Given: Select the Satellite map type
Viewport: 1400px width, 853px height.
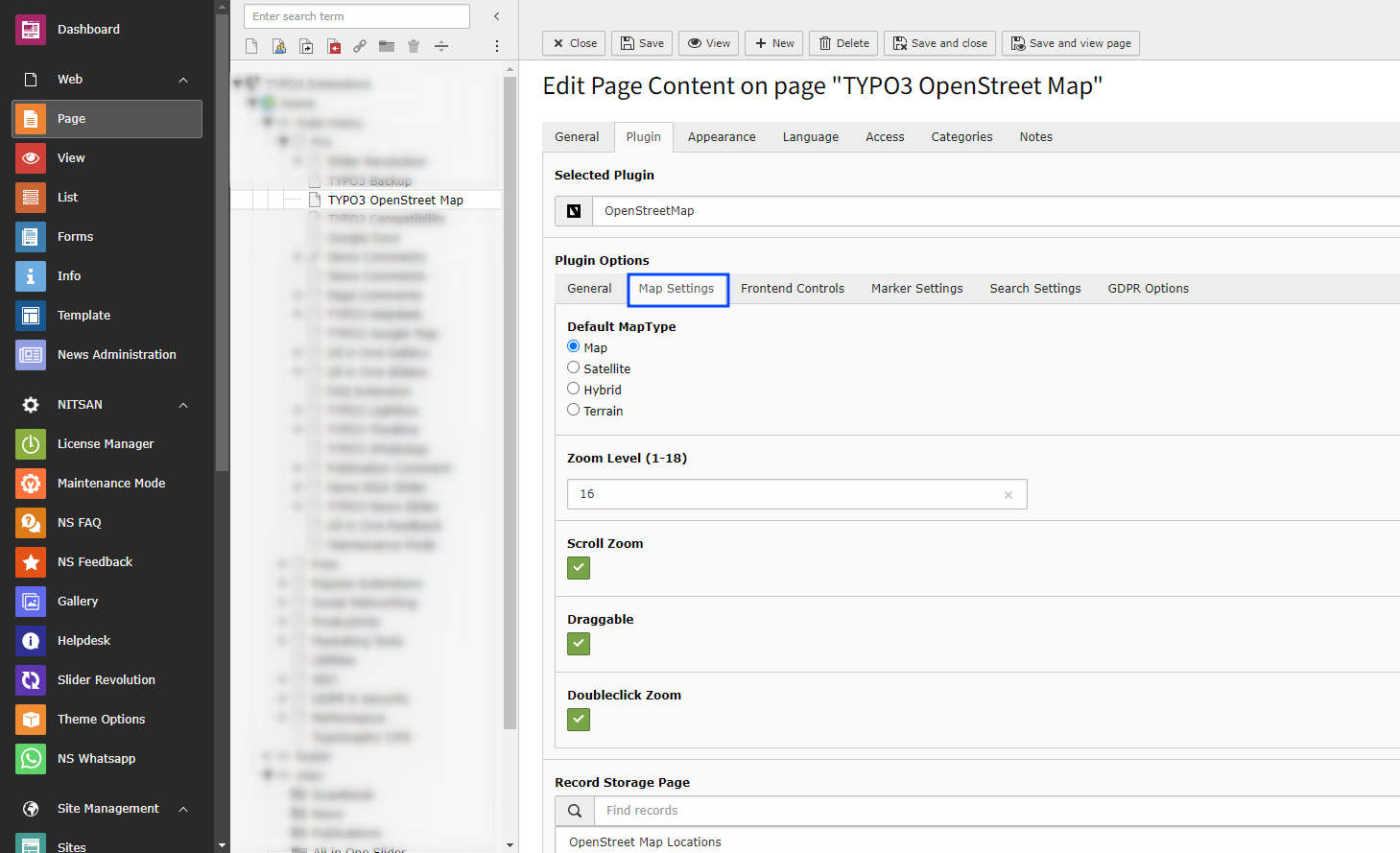Looking at the screenshot, I should point(574,367).
